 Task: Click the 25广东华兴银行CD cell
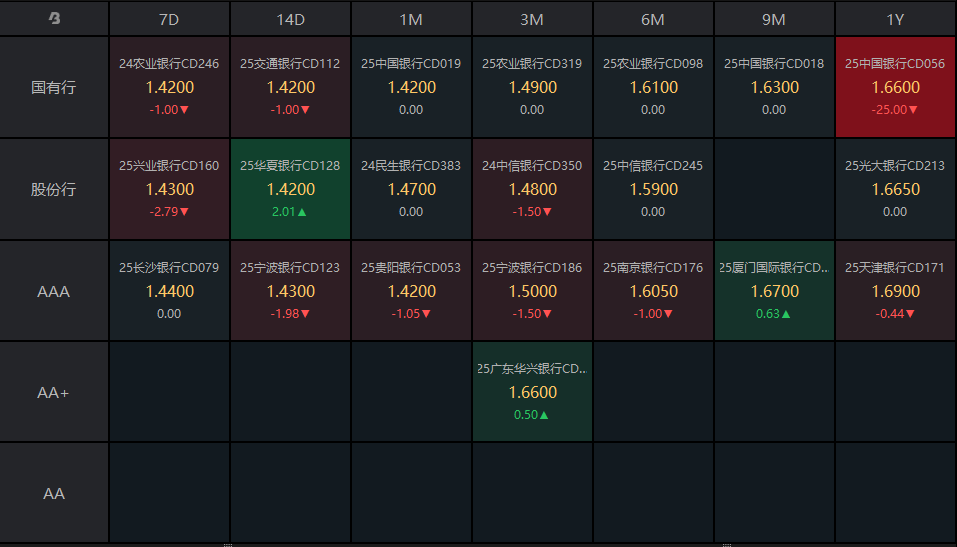click(532, 391)
